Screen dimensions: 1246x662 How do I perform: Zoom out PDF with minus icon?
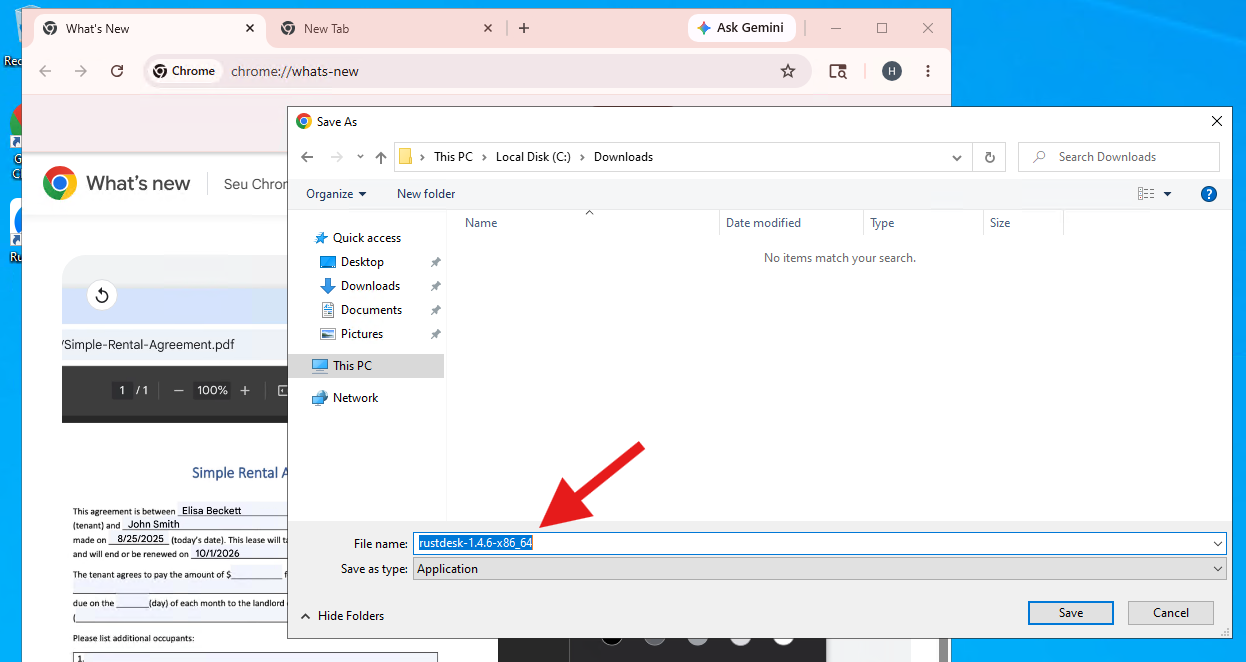[x=179, y=391]
